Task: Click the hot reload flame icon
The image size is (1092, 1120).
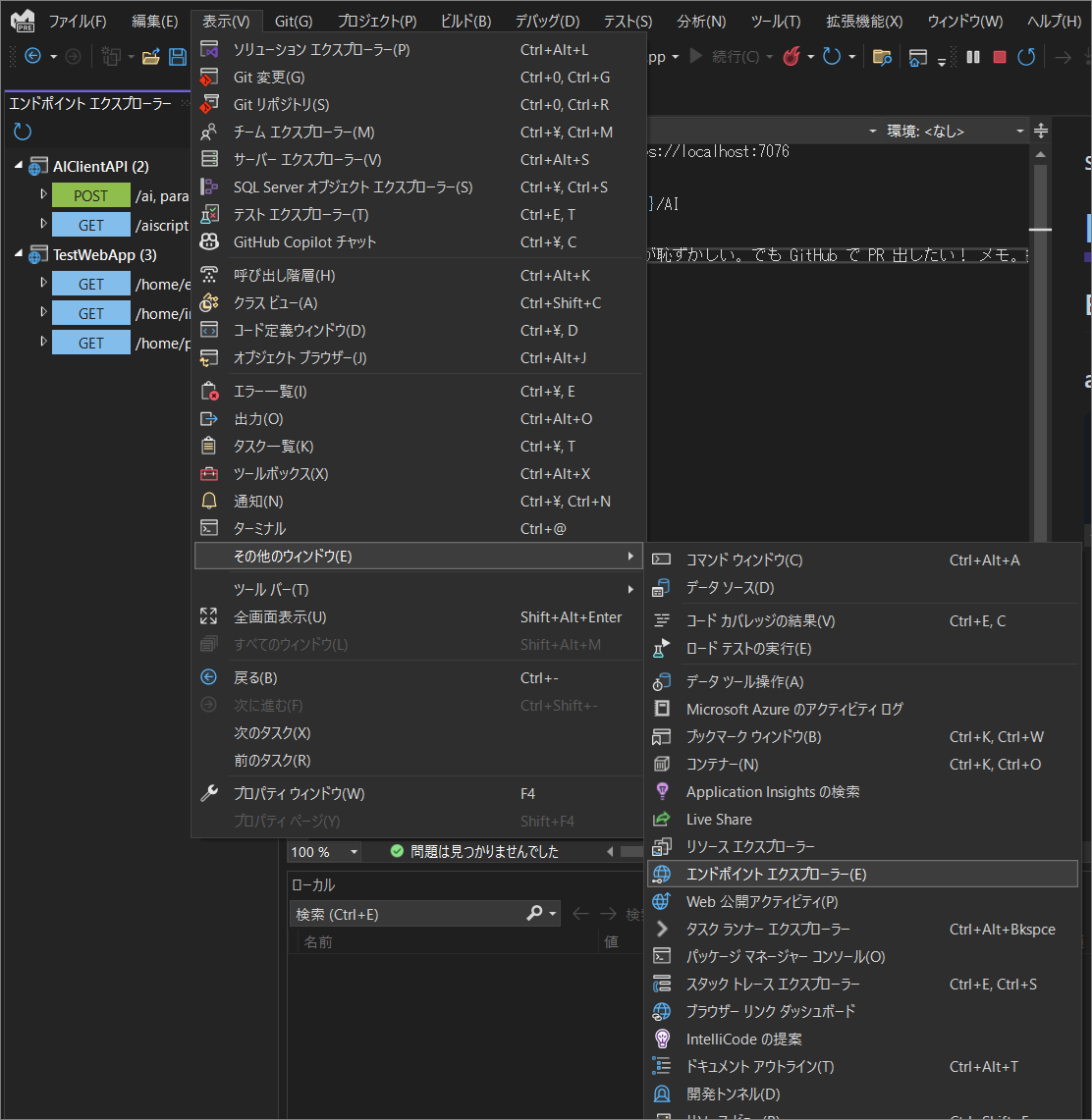Action: coord(792,56)
